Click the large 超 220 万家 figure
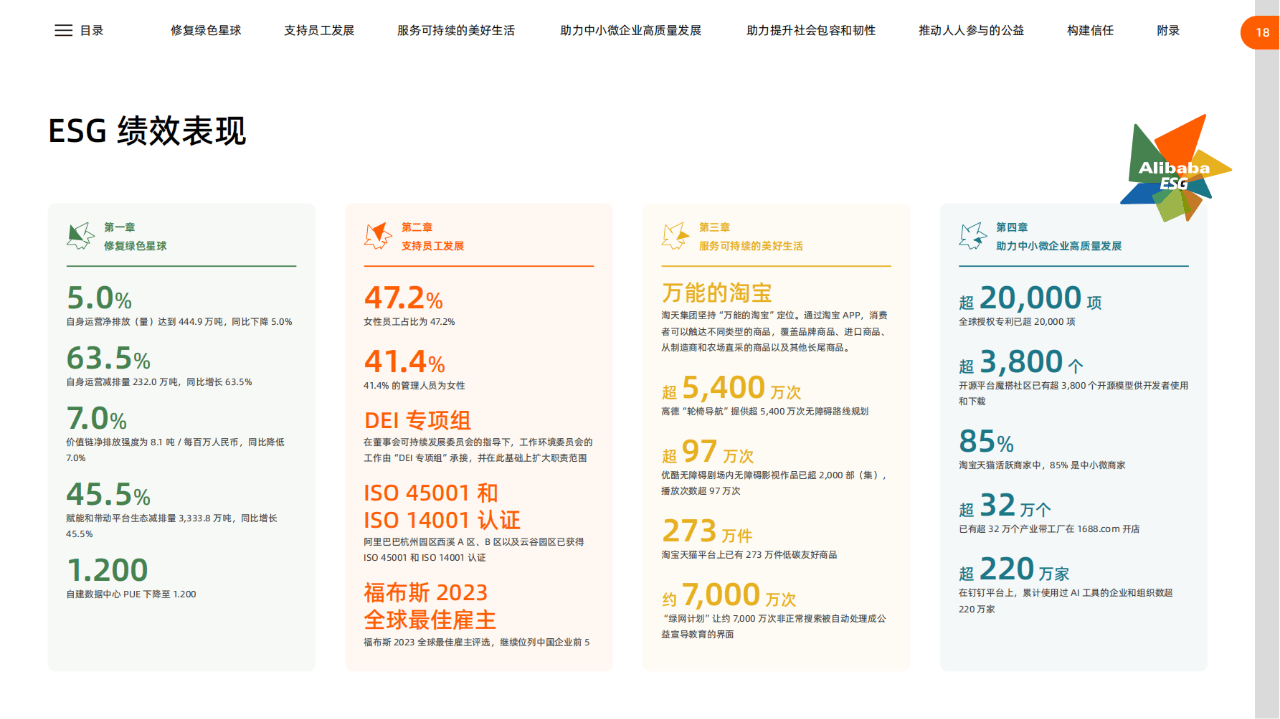Image resolution: width=1280 pixels, height=719 pixels. (1014, 569)
